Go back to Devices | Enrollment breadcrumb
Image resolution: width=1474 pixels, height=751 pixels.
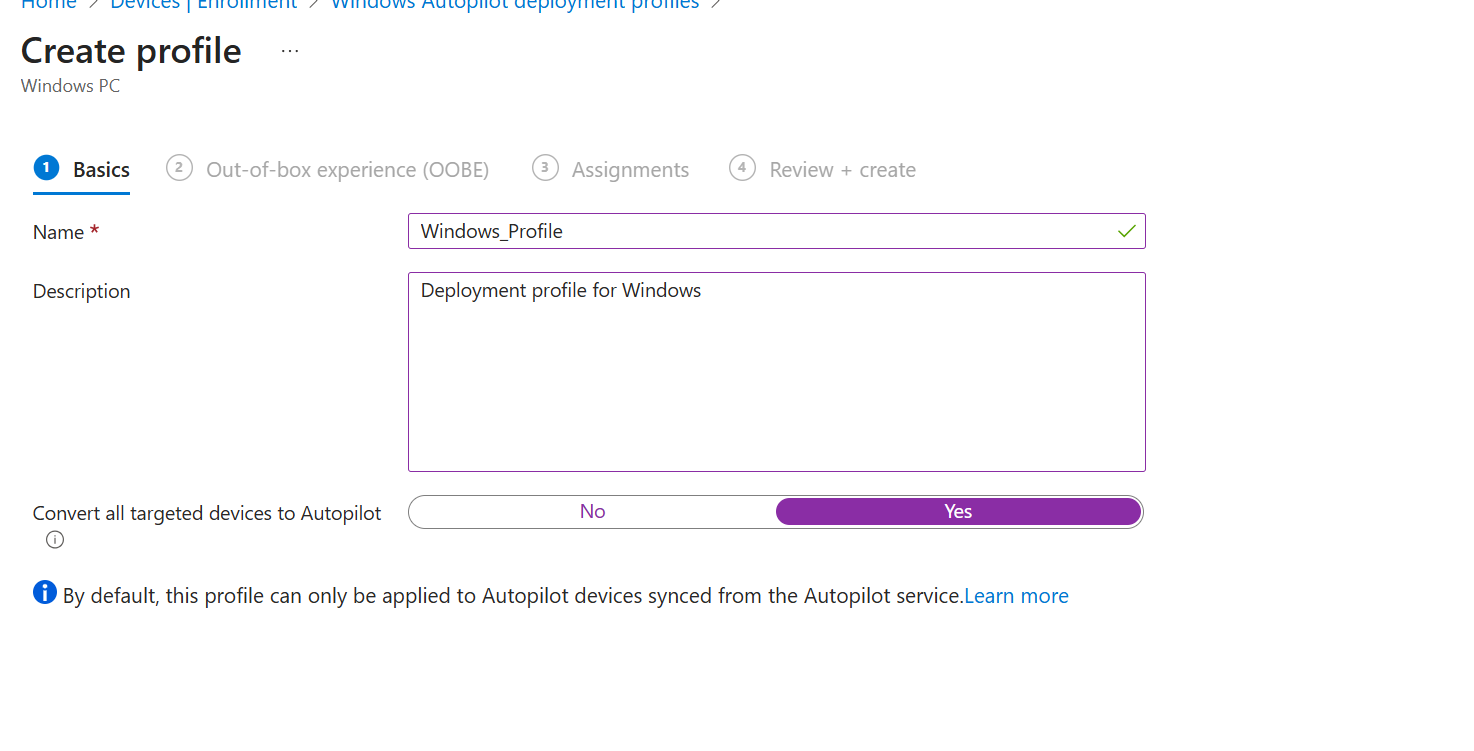click(204, 4)
